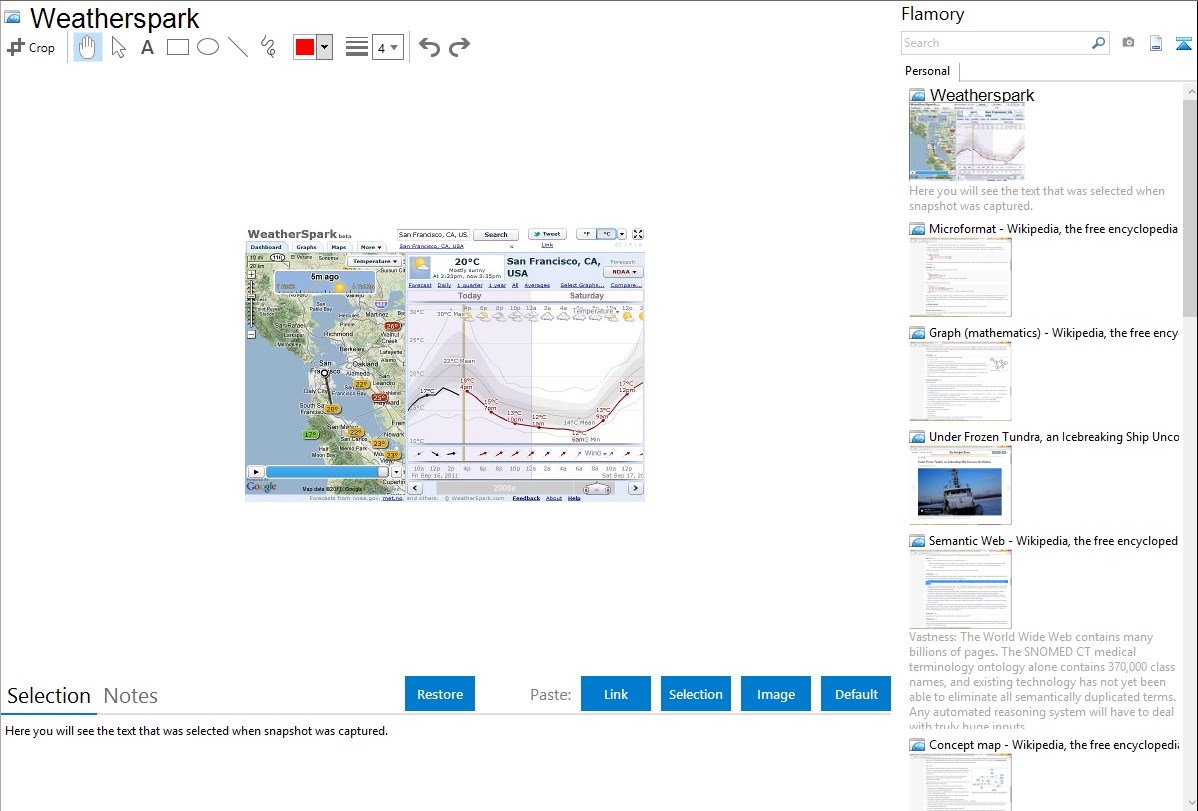Click the sidebar scrollbar down arrow
Image resolution: width=1198 pixels, height=811 pixels.
coord(1190,802)
